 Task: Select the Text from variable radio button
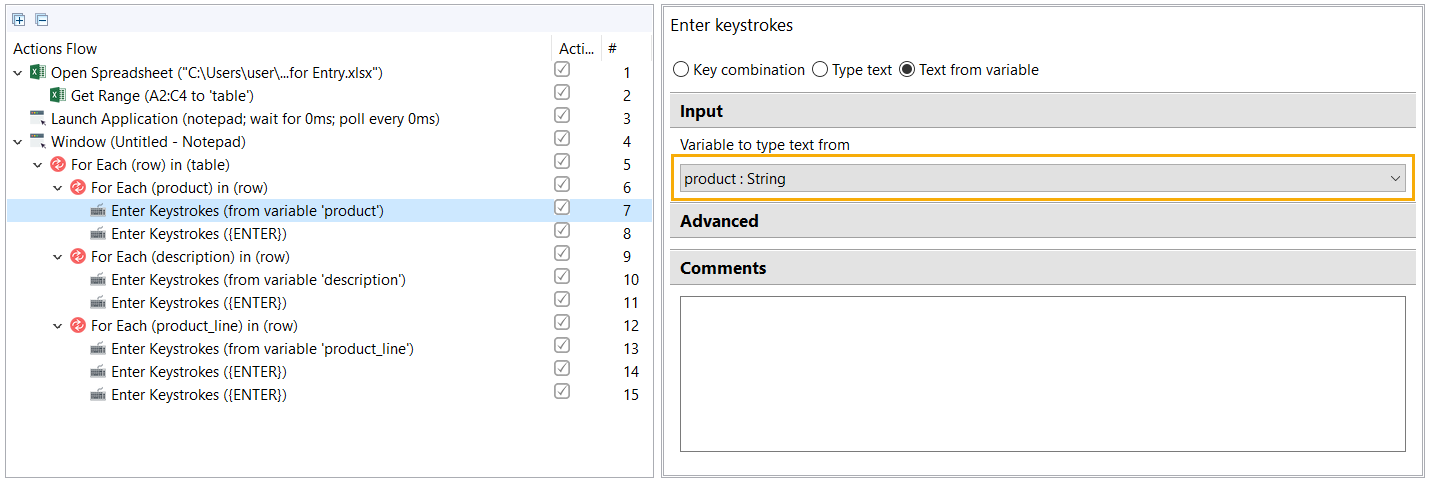pyautogui.click(x=907, y=70)
